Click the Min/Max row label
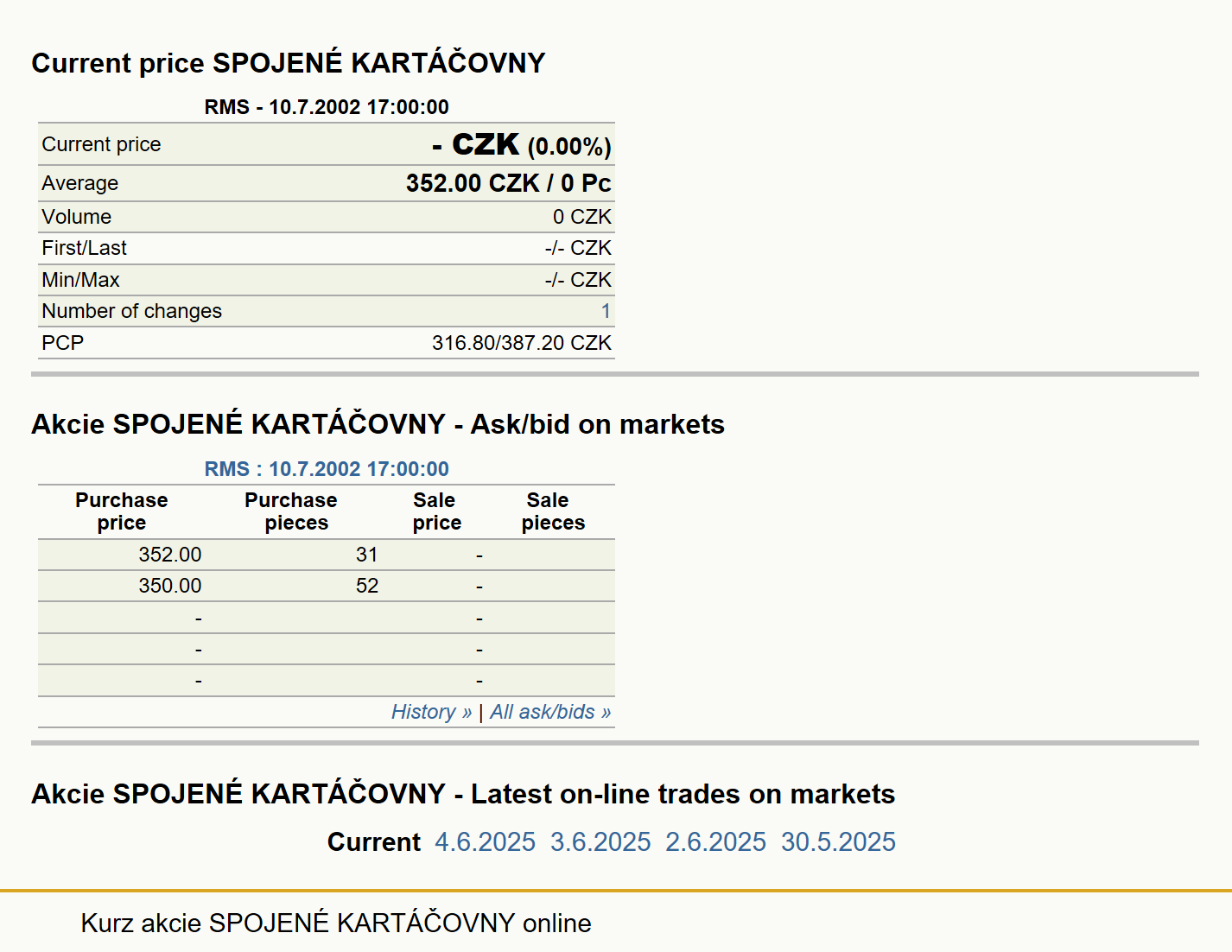 80,280
